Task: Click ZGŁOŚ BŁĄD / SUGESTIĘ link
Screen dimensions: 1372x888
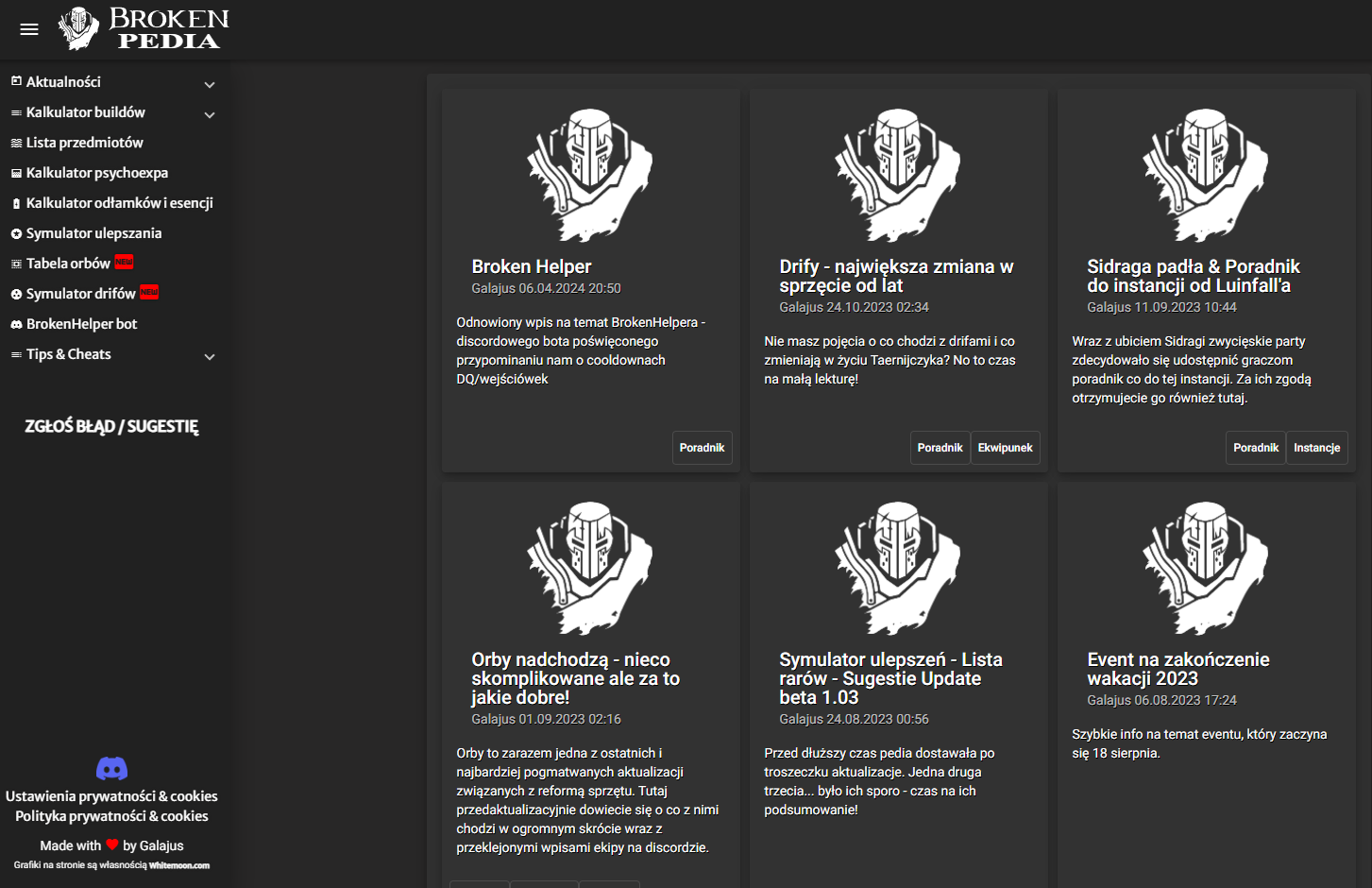Action: point(111,426)
